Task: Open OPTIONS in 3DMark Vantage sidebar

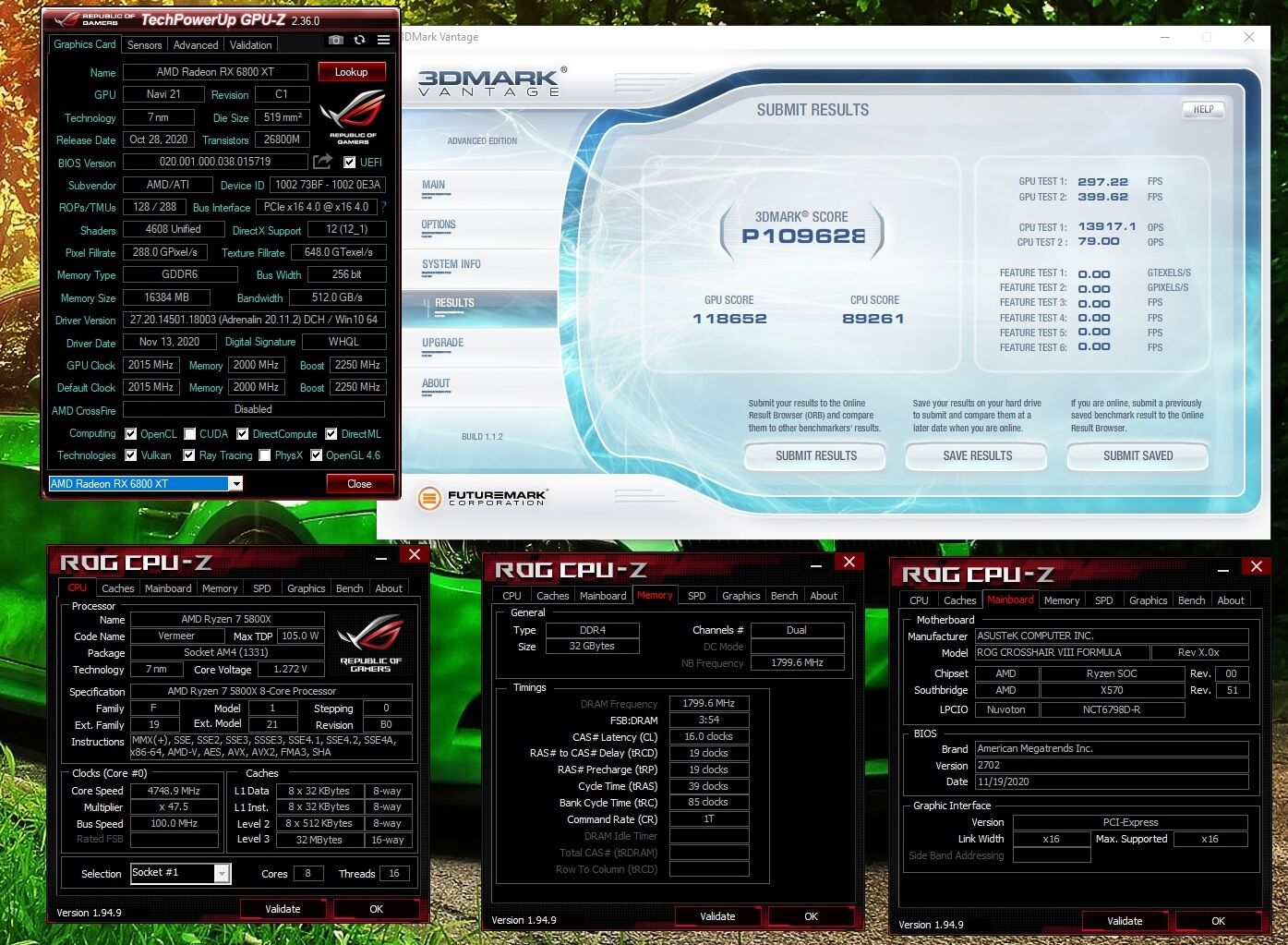Action: [439, 224]
